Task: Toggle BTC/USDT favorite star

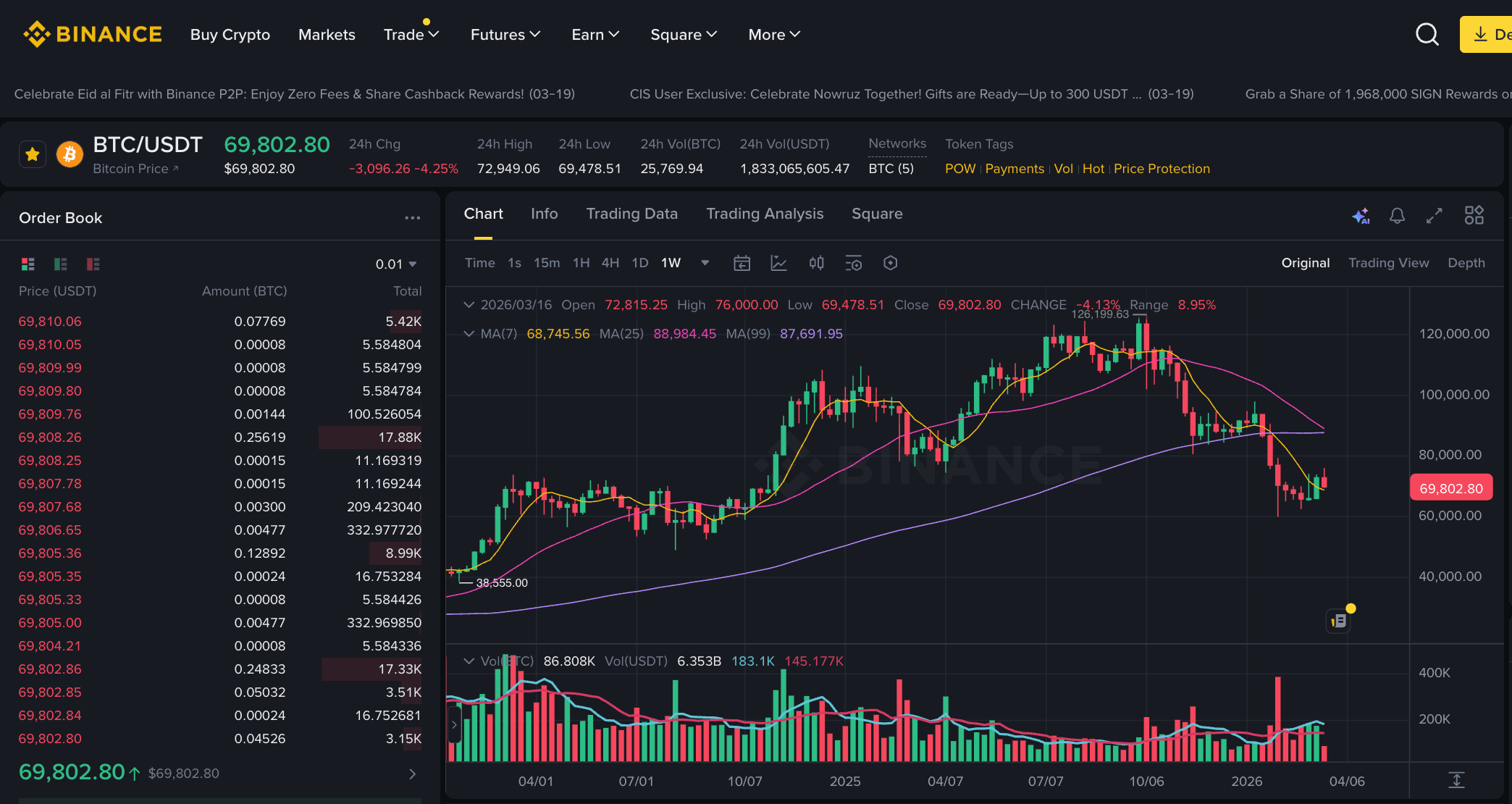Action: click(x=33, y=154)
